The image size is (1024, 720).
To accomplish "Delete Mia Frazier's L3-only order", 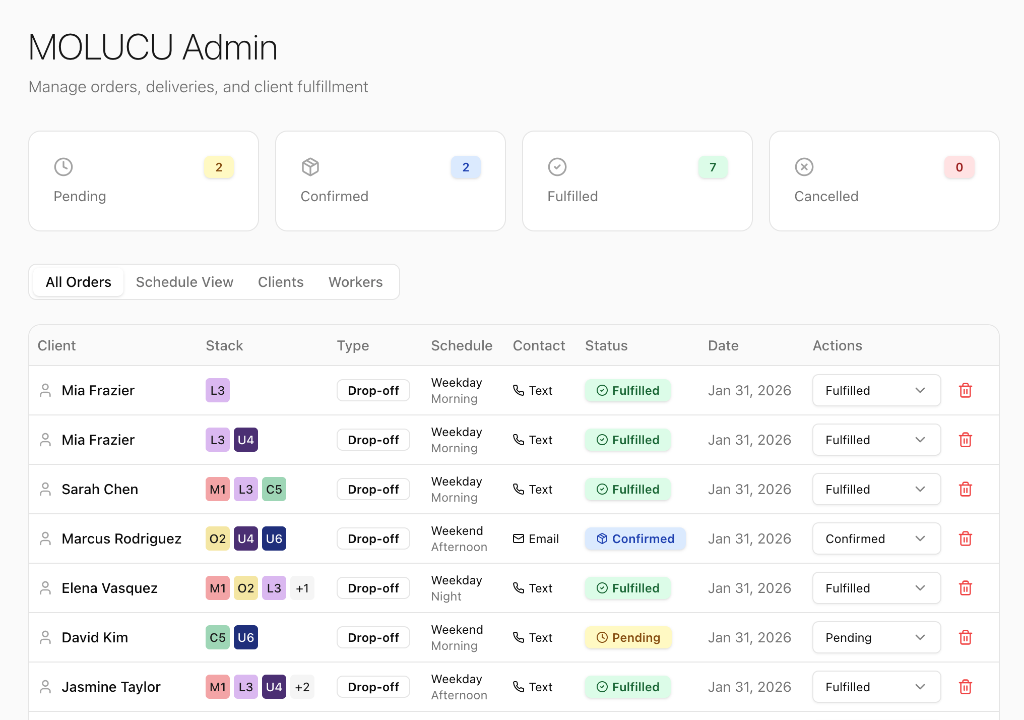I will tap(965, 391).
